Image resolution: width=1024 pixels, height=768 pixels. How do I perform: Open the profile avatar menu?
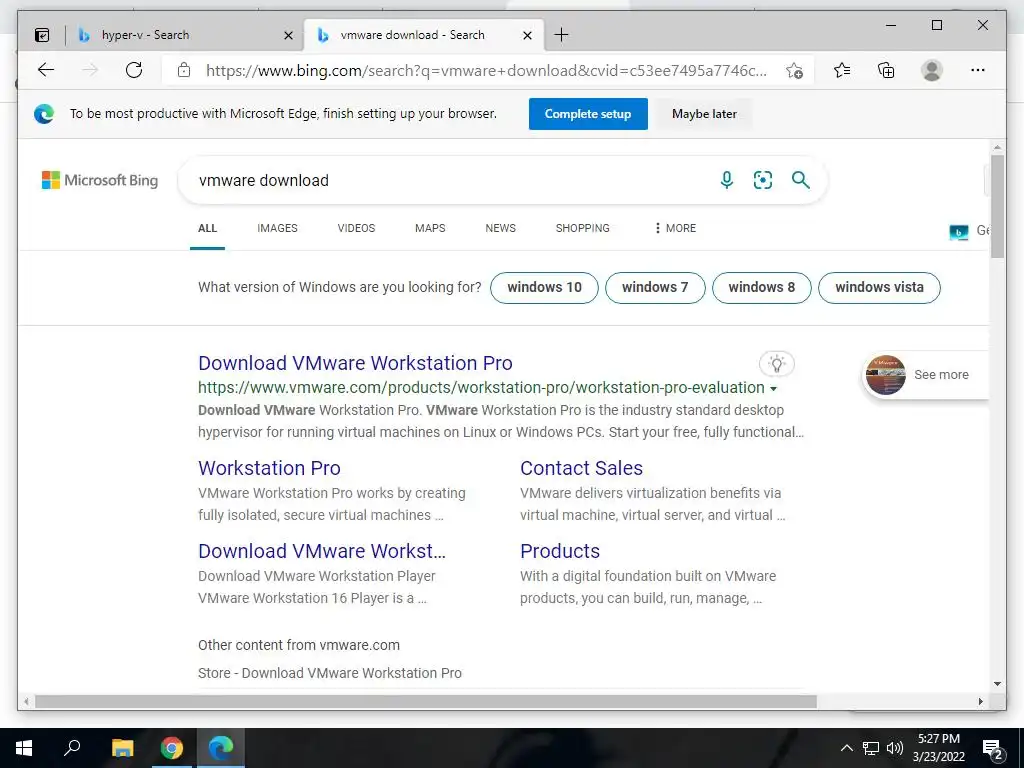click(932, 70)
